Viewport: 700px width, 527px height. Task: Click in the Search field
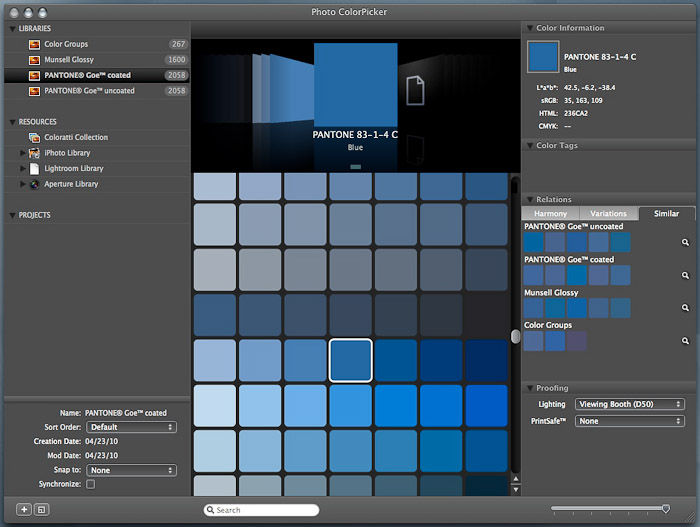[262, 510]
